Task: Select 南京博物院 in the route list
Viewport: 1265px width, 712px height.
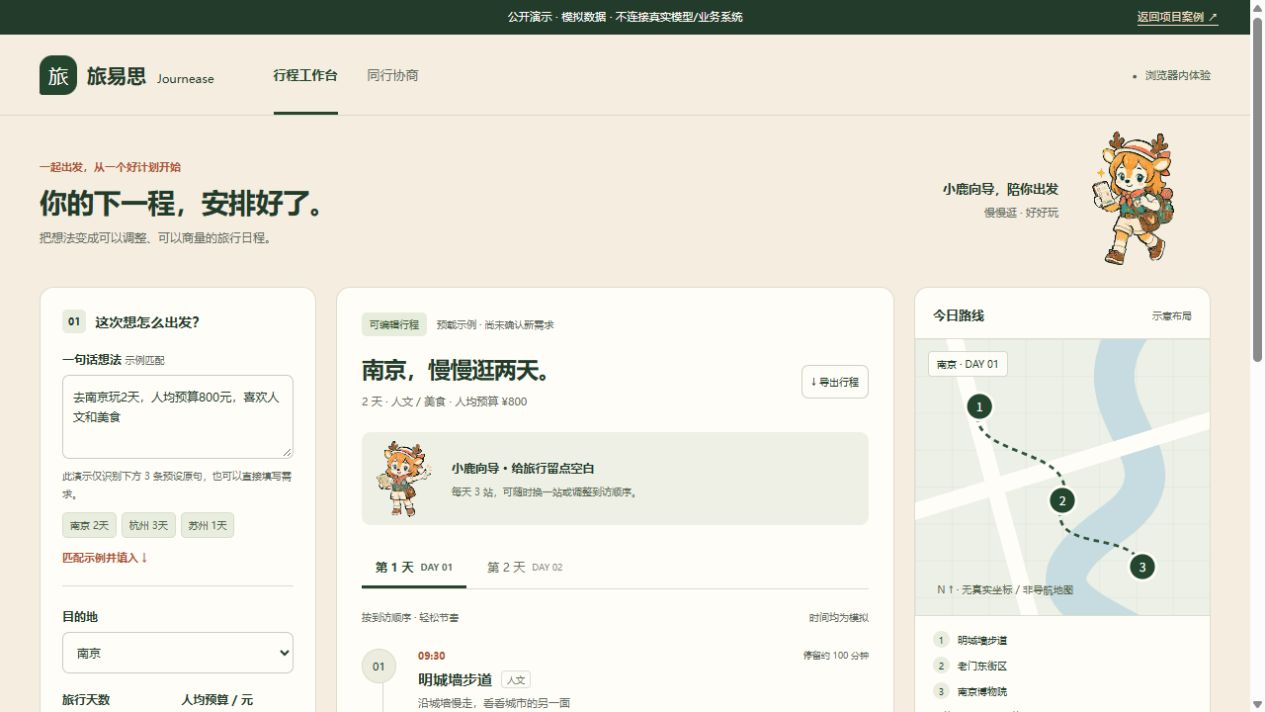Action: tap(982, 691)
